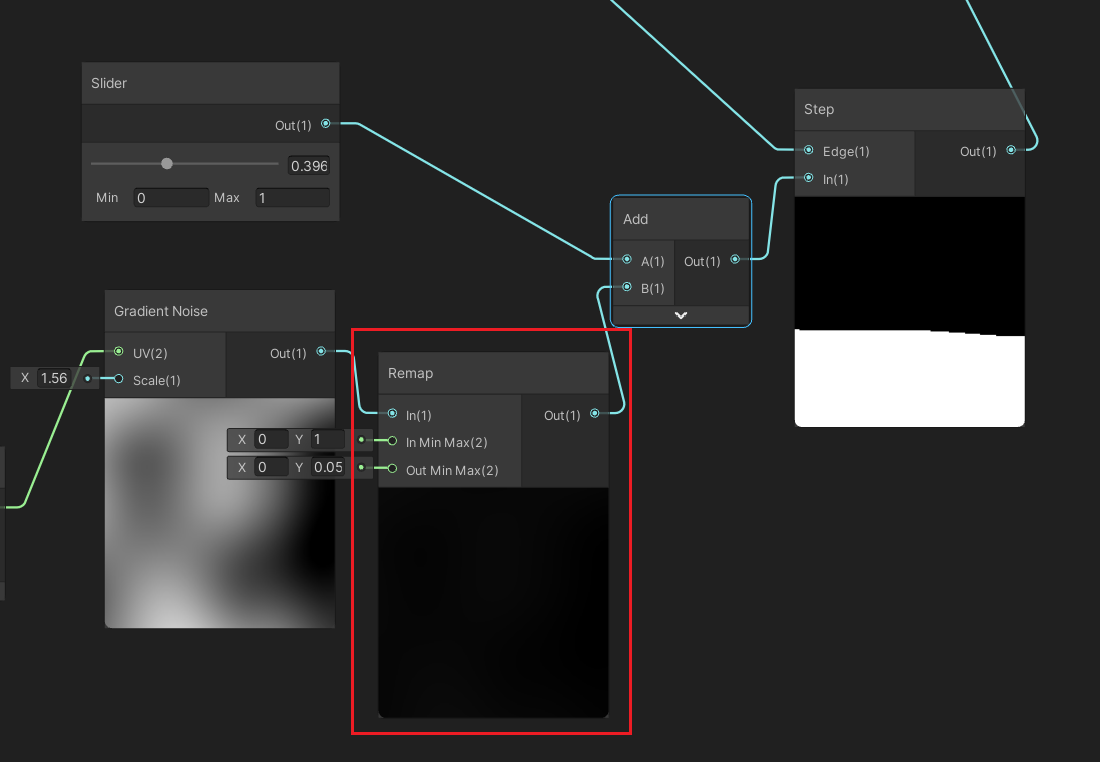Click the Add node A(1) input port
Viewport: 1100px width, 762px height.
click(x=627, y=260)
